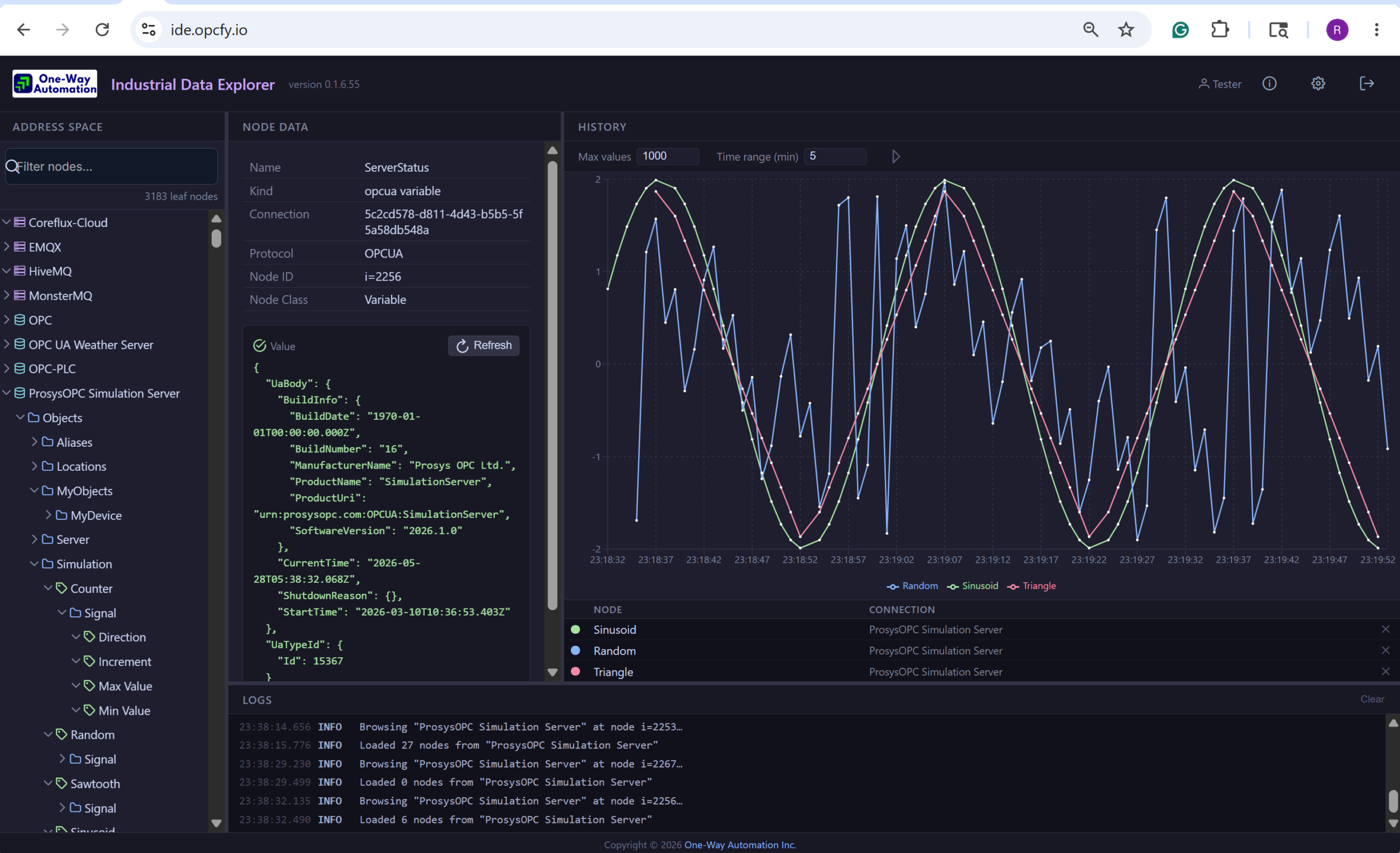This screenshot has width=1400, height=853.
Task: Click the green Sinusoid color dot
Action: (575, 629)
